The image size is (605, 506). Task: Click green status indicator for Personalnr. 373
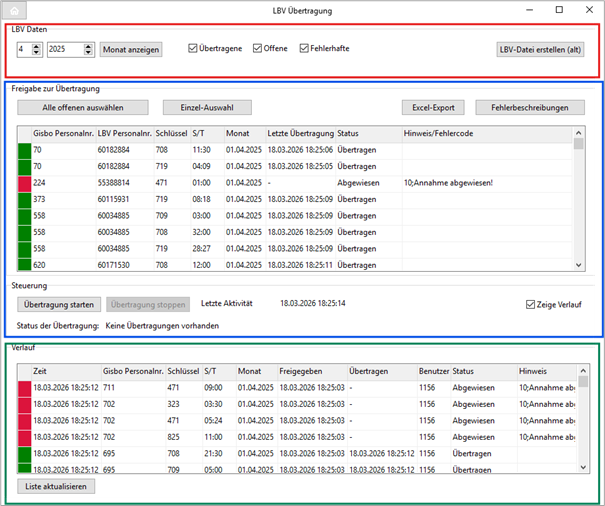point(24,199)
